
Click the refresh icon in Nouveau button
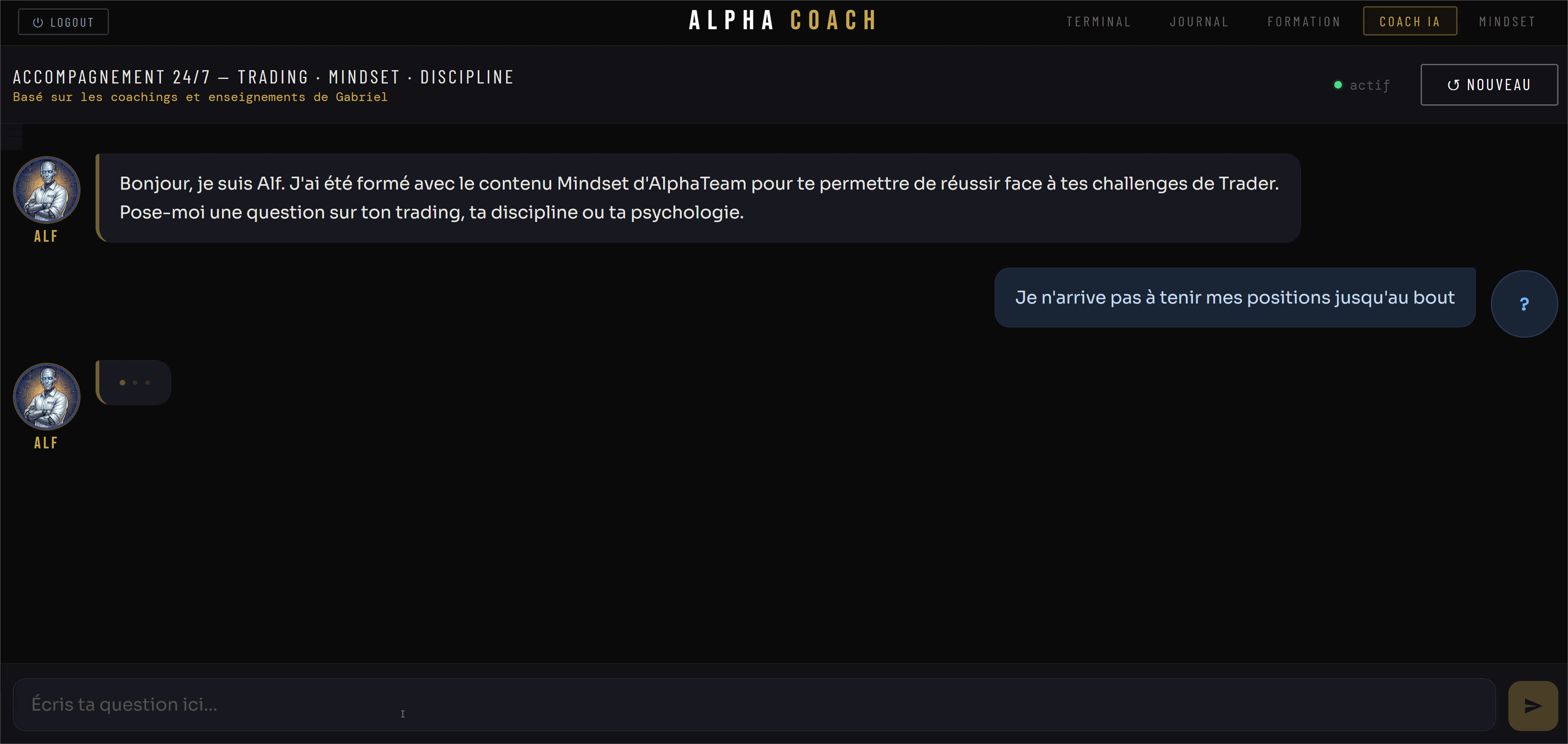tap(1453, 85)
